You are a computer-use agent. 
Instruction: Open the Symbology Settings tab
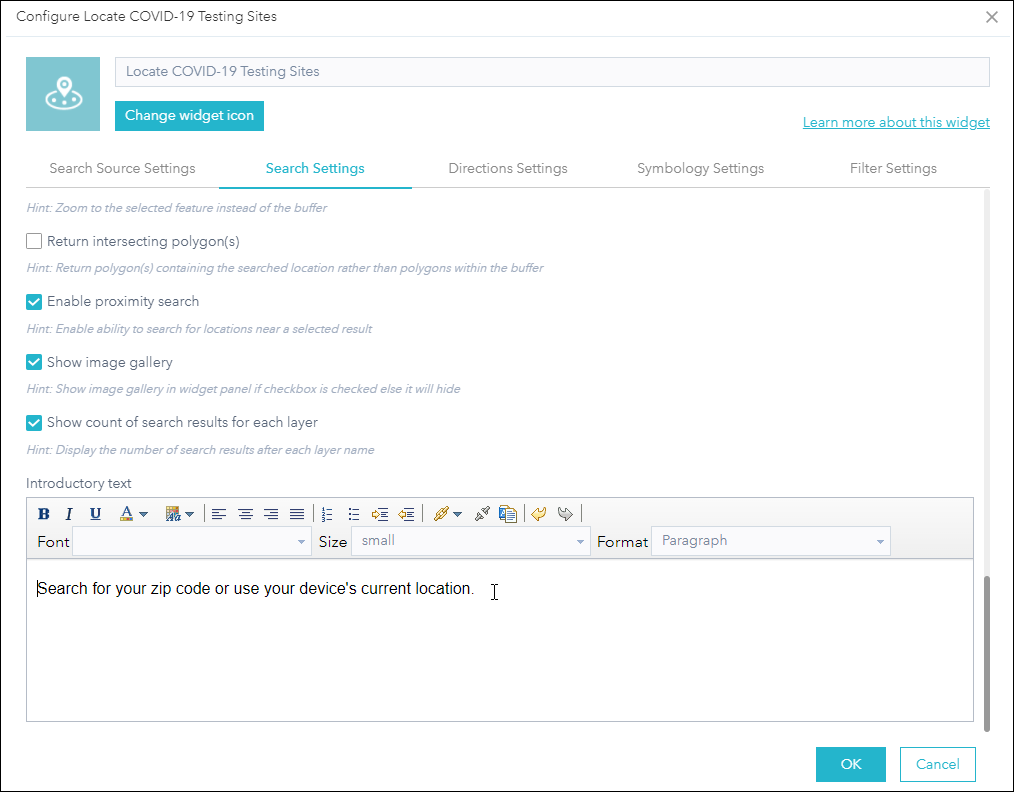700,168
